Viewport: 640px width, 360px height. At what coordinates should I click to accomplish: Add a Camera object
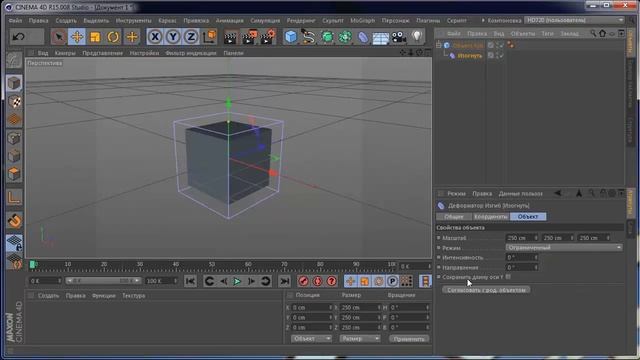coord(399,37)
